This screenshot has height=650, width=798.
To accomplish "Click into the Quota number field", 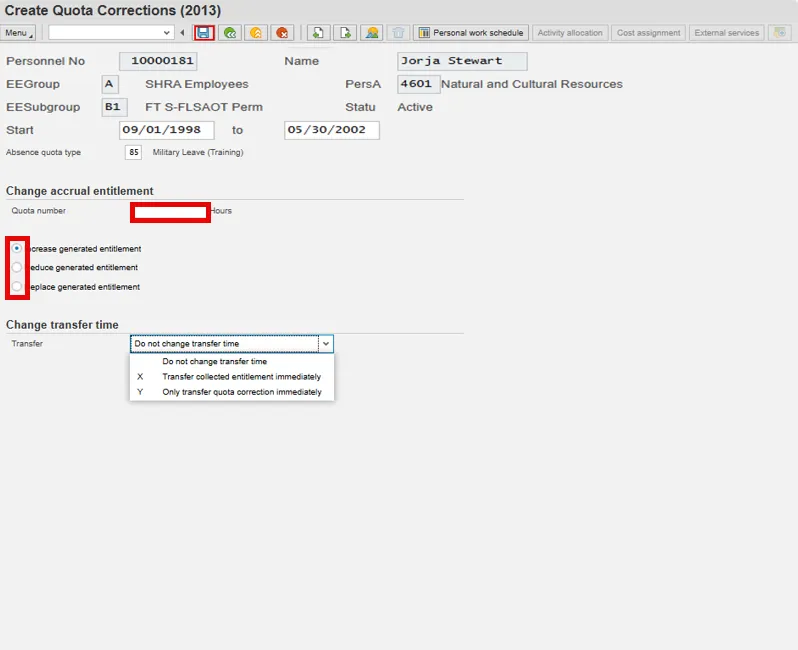I will point(170,212).
